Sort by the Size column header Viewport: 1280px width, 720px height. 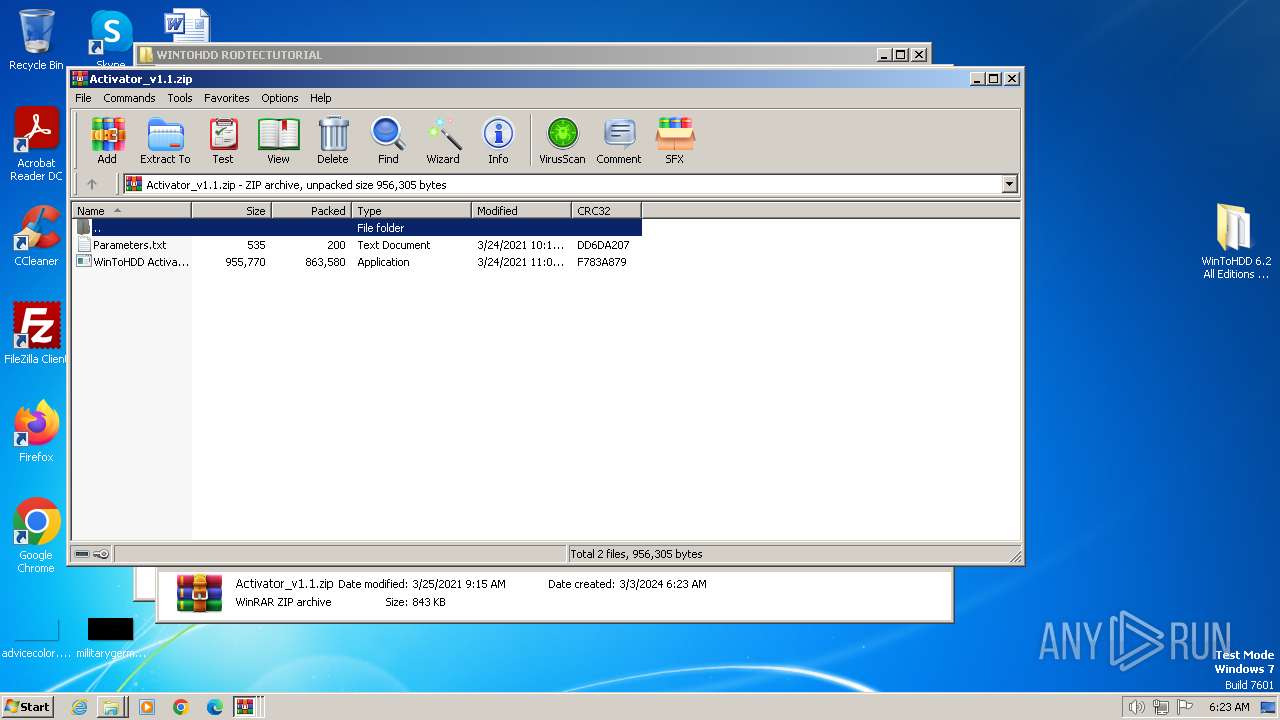pyautogui.click(x=231, y=210)
